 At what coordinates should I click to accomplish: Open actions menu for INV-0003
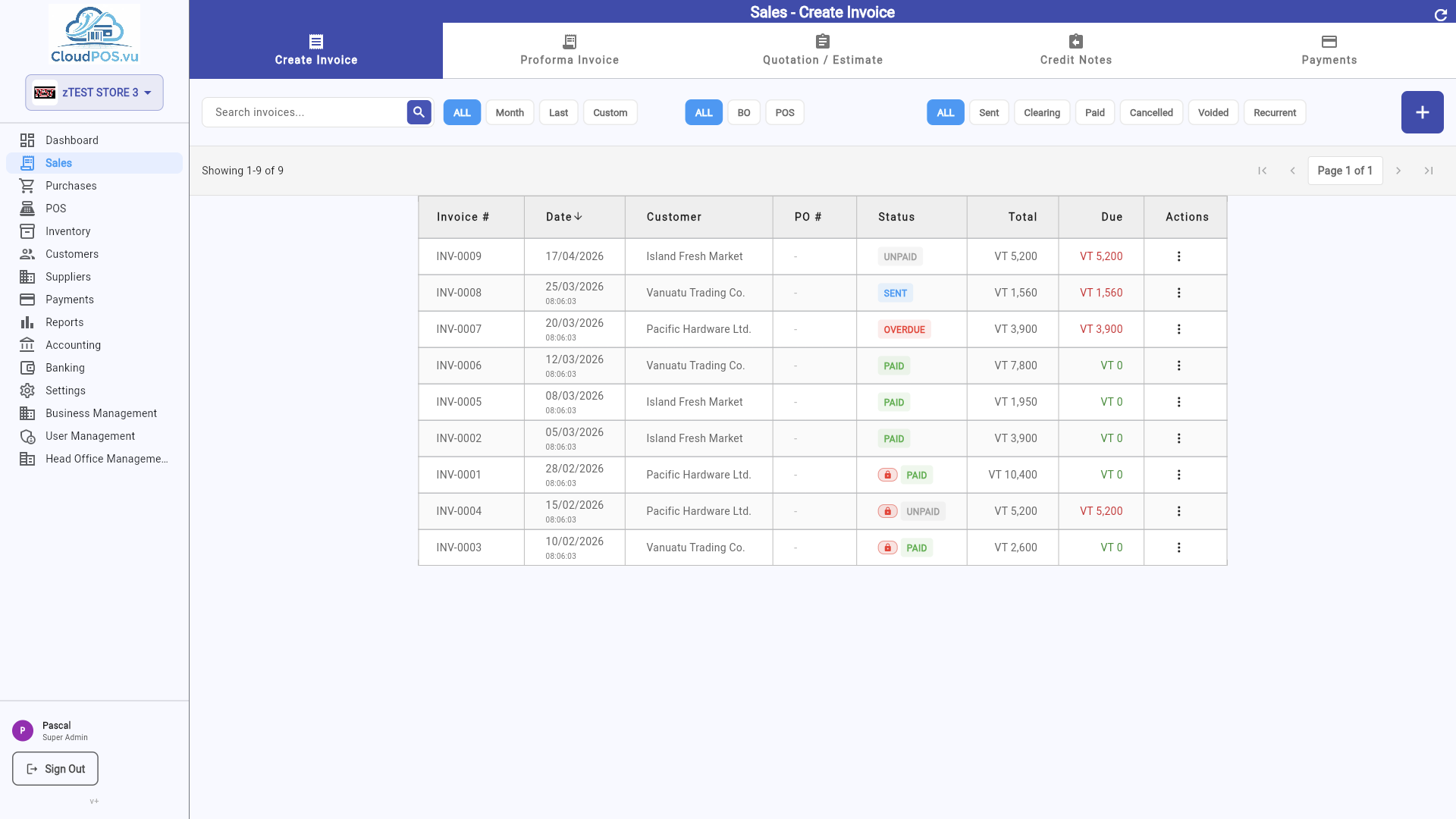[x=1179, y=548]
